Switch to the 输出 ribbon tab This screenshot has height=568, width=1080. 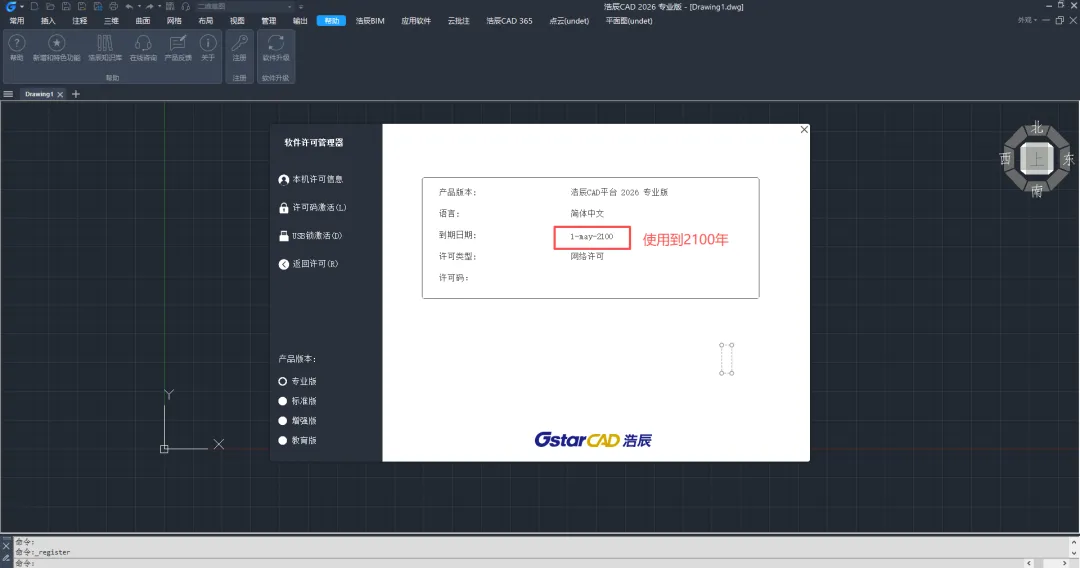(x=300, y=21)
